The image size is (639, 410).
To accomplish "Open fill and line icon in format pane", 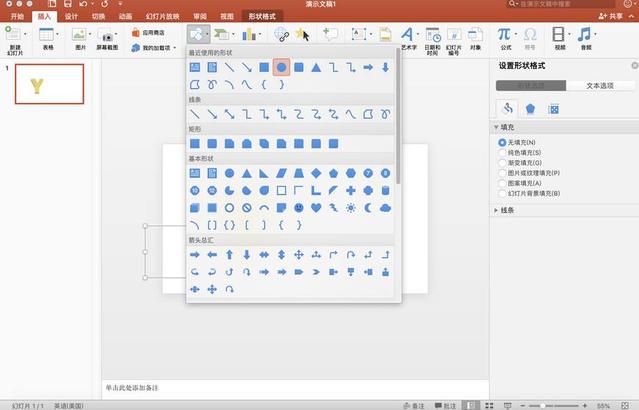I will 507,109.
